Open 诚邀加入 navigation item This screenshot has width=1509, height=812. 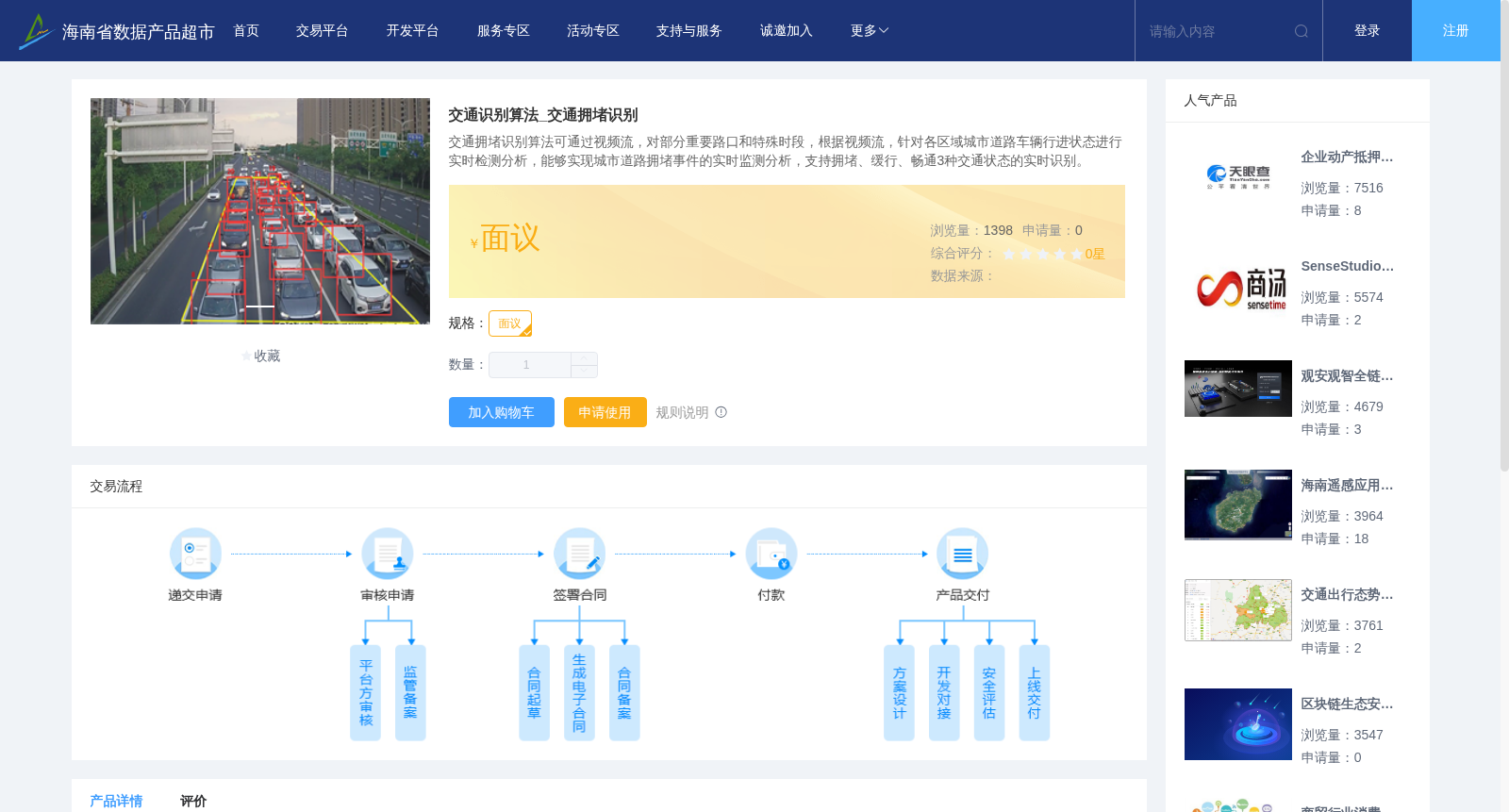pos(787,31)
